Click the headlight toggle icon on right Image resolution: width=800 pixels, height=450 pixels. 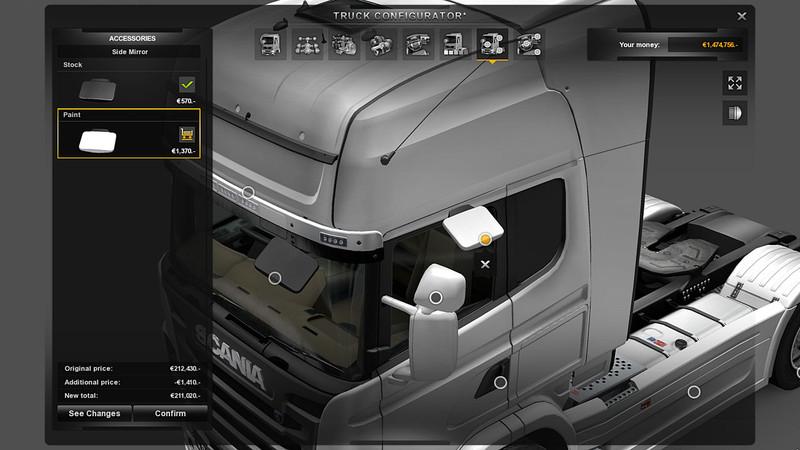click(735, 113)
